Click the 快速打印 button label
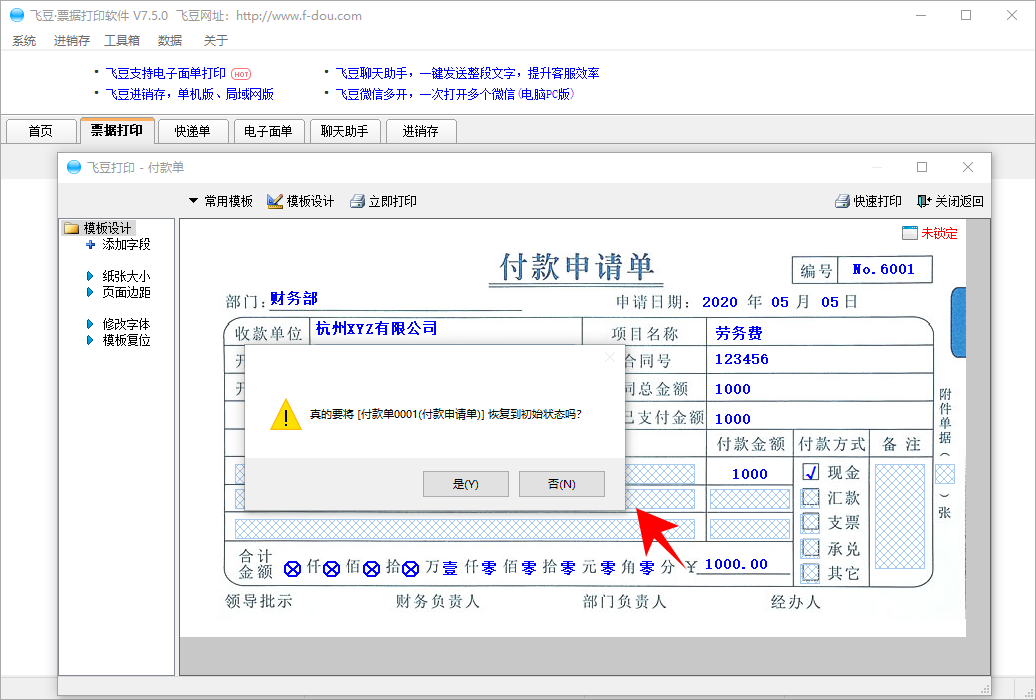The height and width of the screenshot is (700, 1036). click(x=877, y=201)
